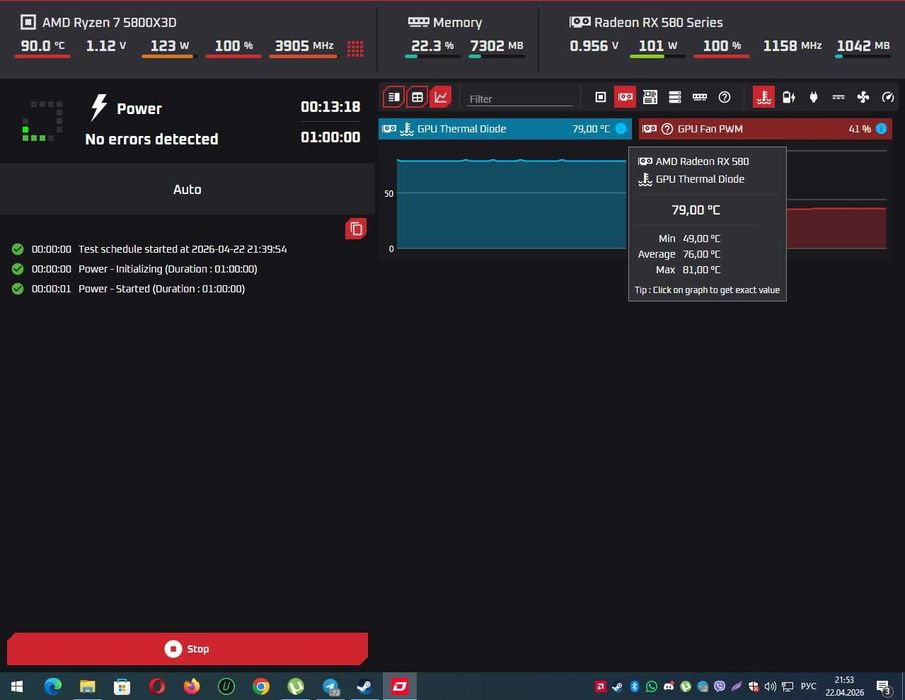Open Microsoft Store from the taskbar
Image resolution: width=905 pixels, height=700 pixels.
(x=122, y=686)
